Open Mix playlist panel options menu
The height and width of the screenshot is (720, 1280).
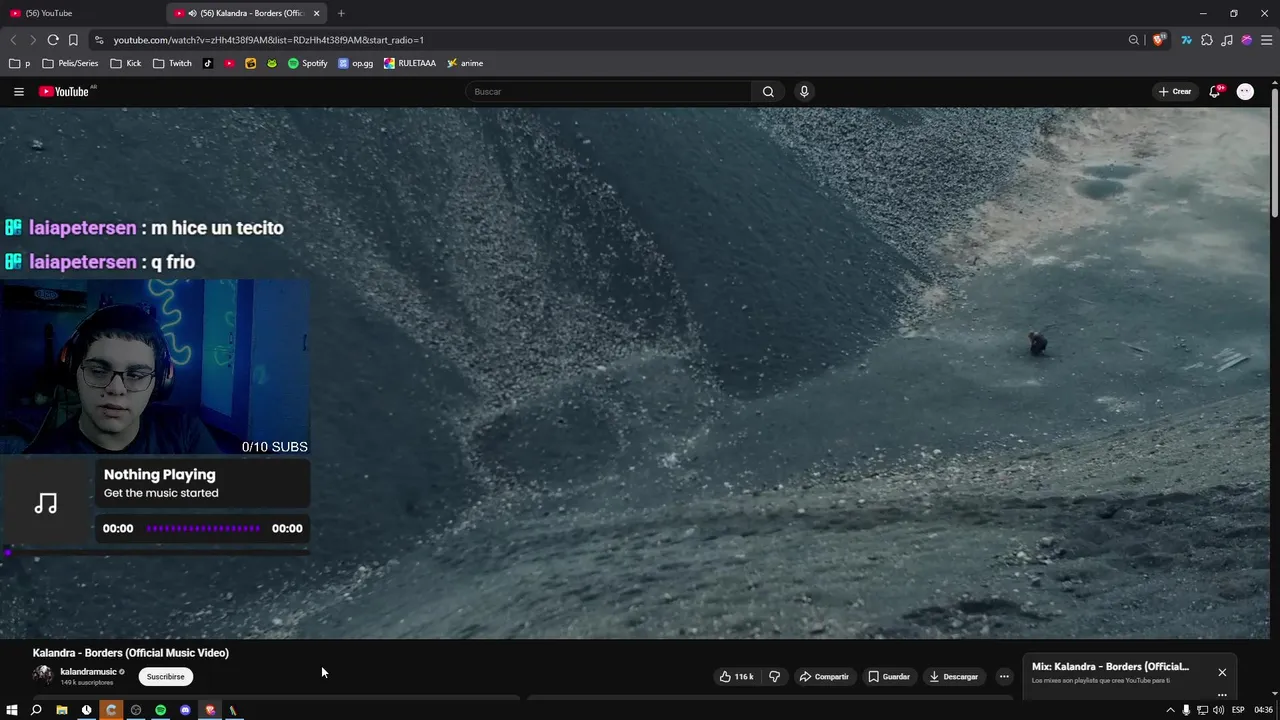pos(1222,694)
